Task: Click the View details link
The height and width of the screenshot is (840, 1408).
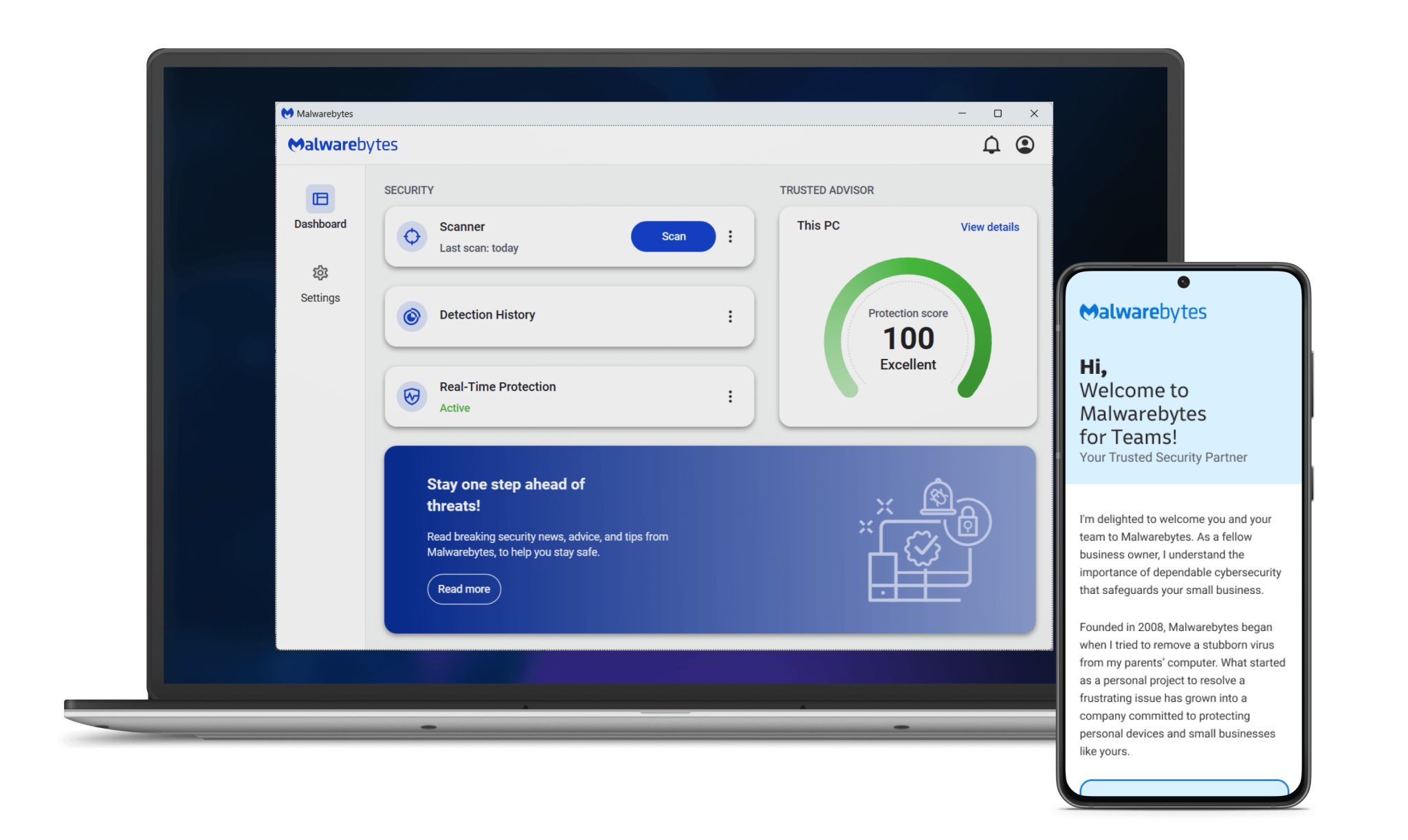Action: (x=990, y=227)
